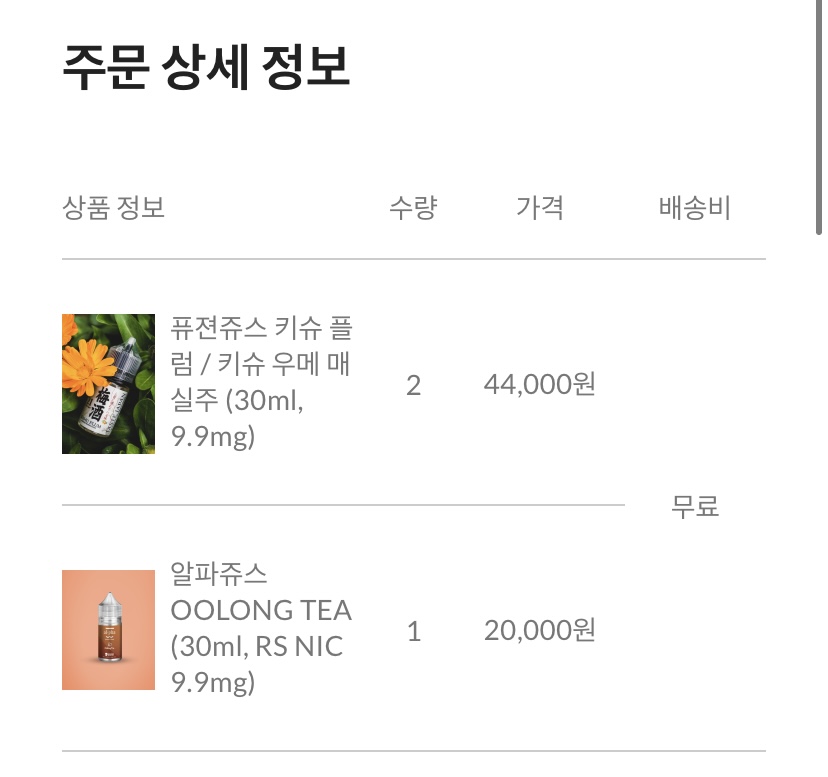Click the 가격 column header
Image resolution: width=828 pixels, height=777 pixels.
click(540, 208)
